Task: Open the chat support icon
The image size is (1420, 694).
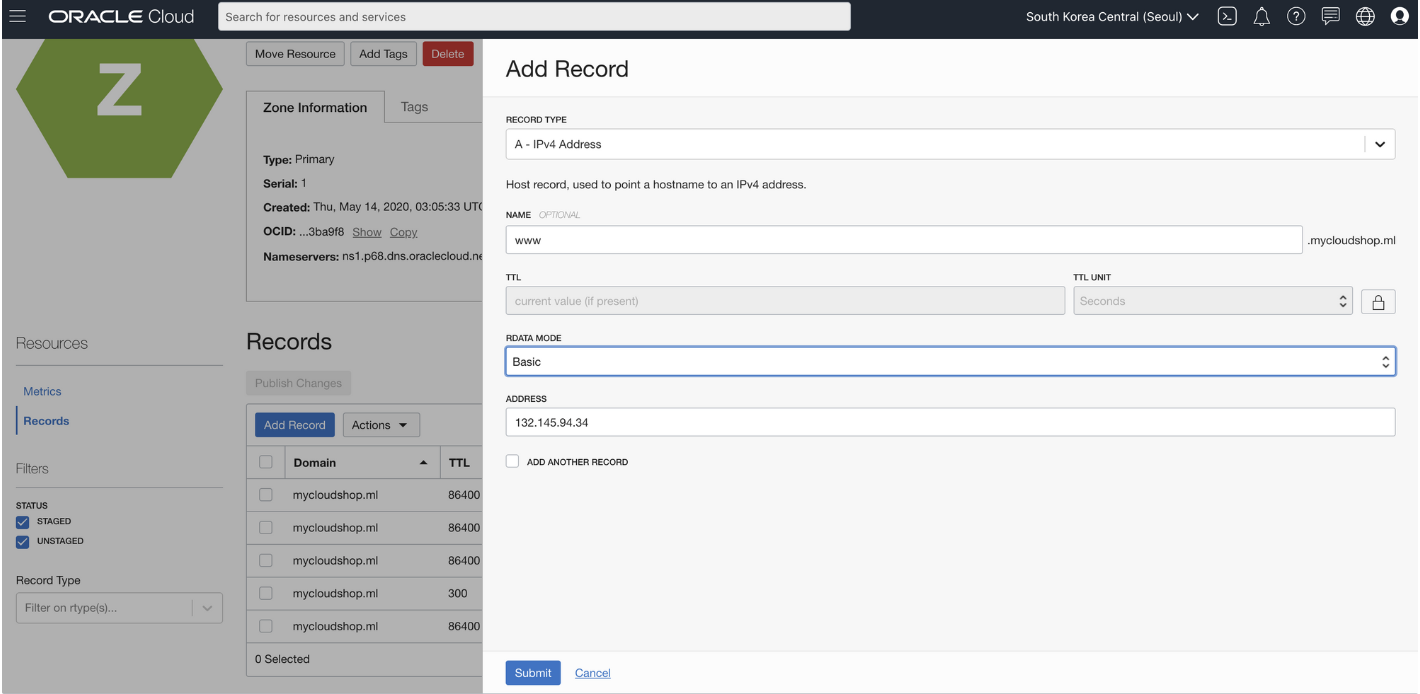Action: [1330, 17]
